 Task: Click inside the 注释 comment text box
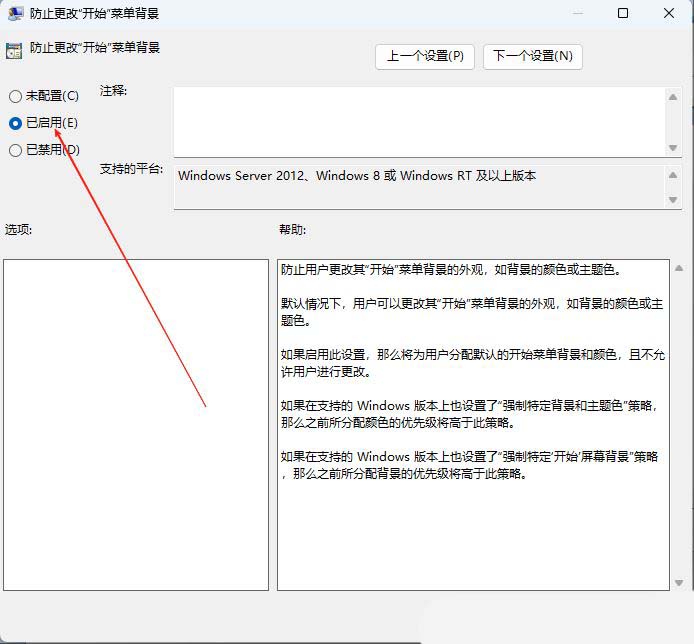coord(418,121)
